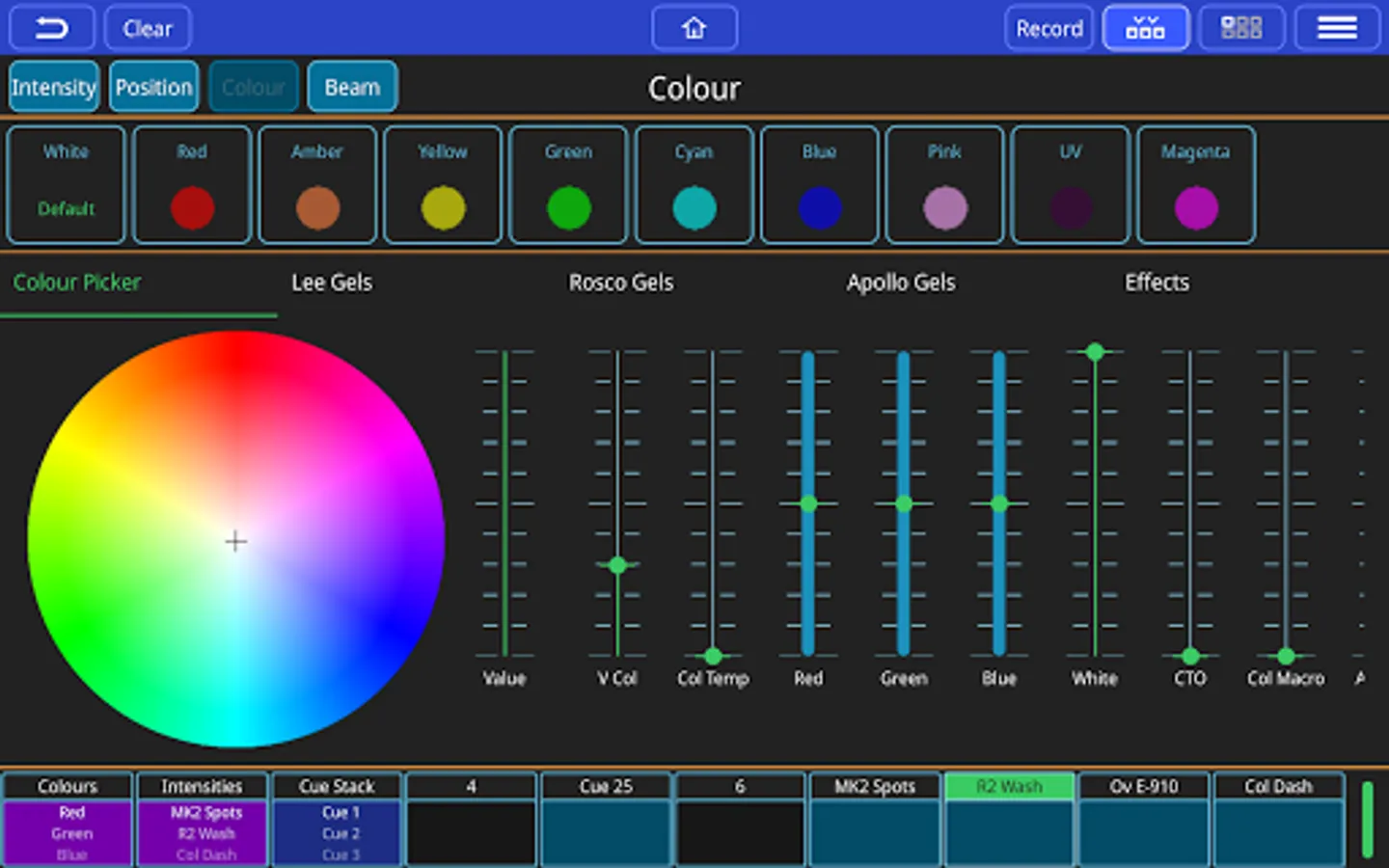The height and width of the screenshot is (868, 1389).
Task: Switch to the Intensity attribute
Action: [x=54, y=88]
